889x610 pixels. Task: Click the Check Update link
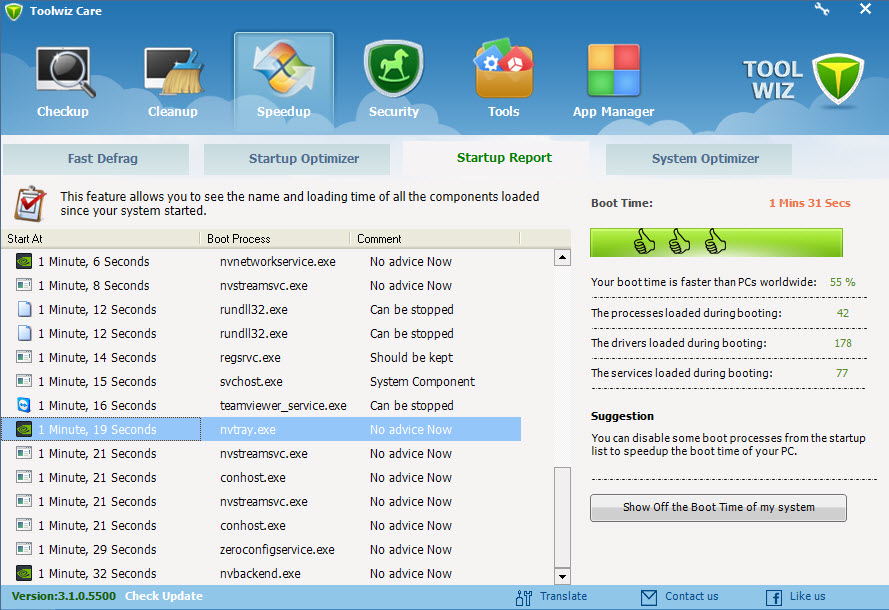click(x=163, y=596)
